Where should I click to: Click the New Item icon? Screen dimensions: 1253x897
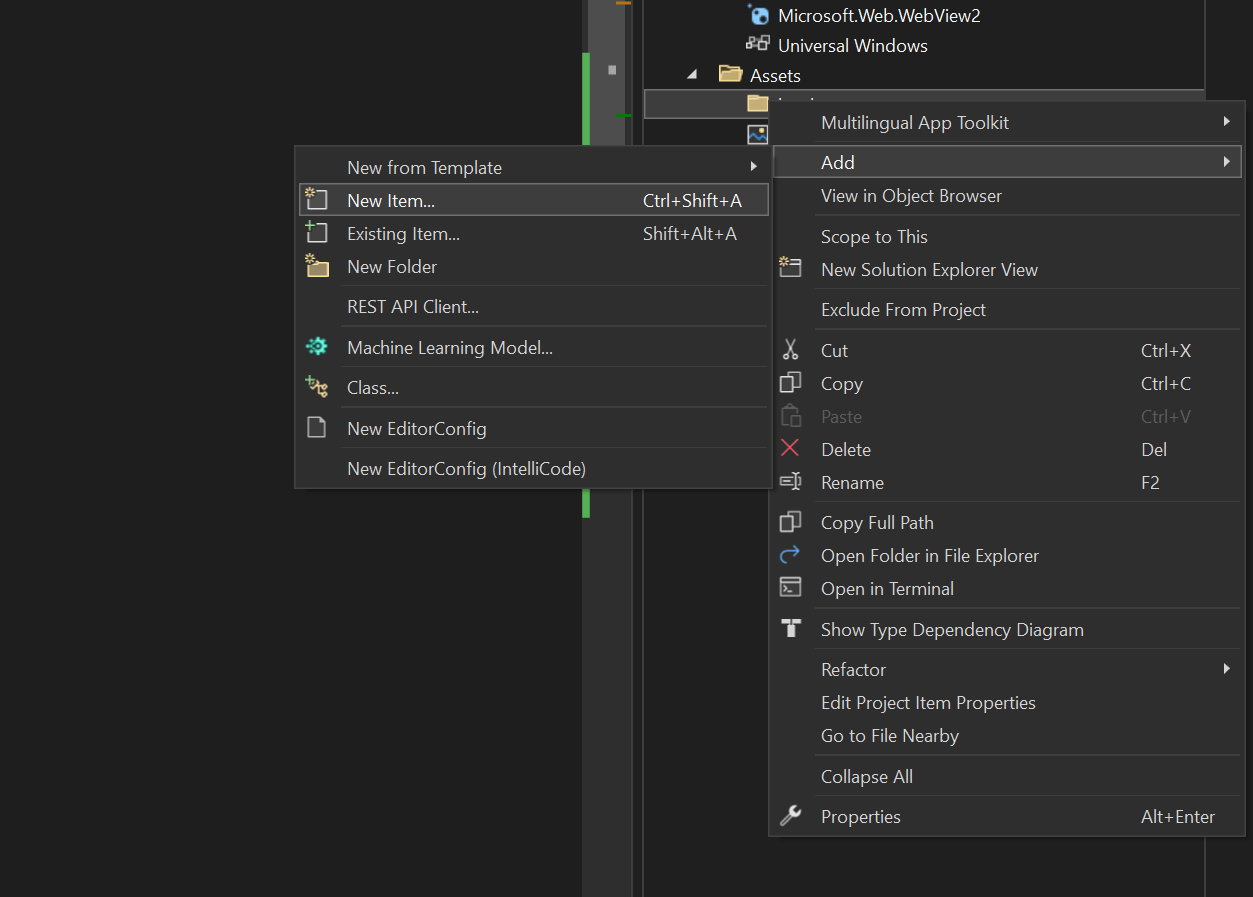pos(316,200)
